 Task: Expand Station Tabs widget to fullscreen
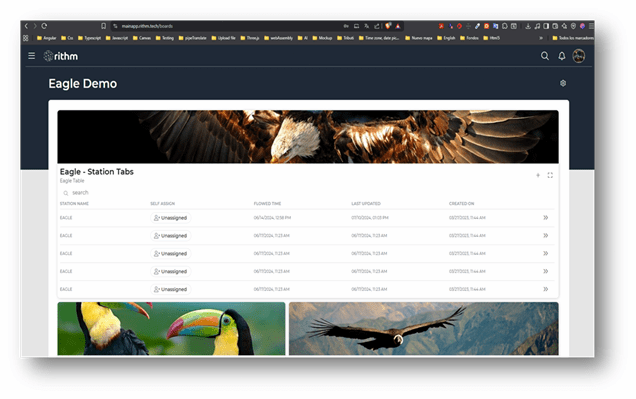pyautogui.click(x=550, y=175)
